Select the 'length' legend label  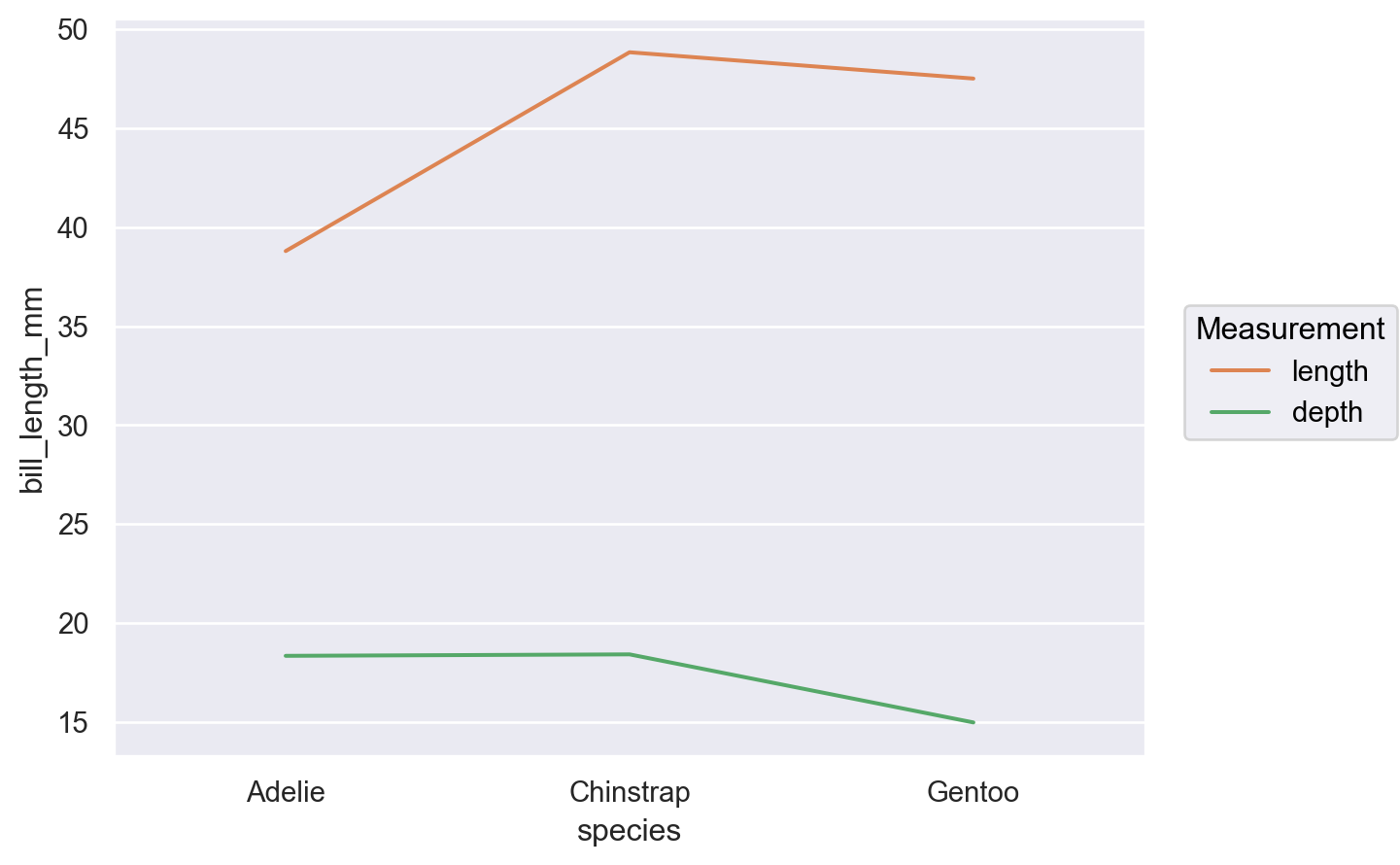[x=1329, y=371]
